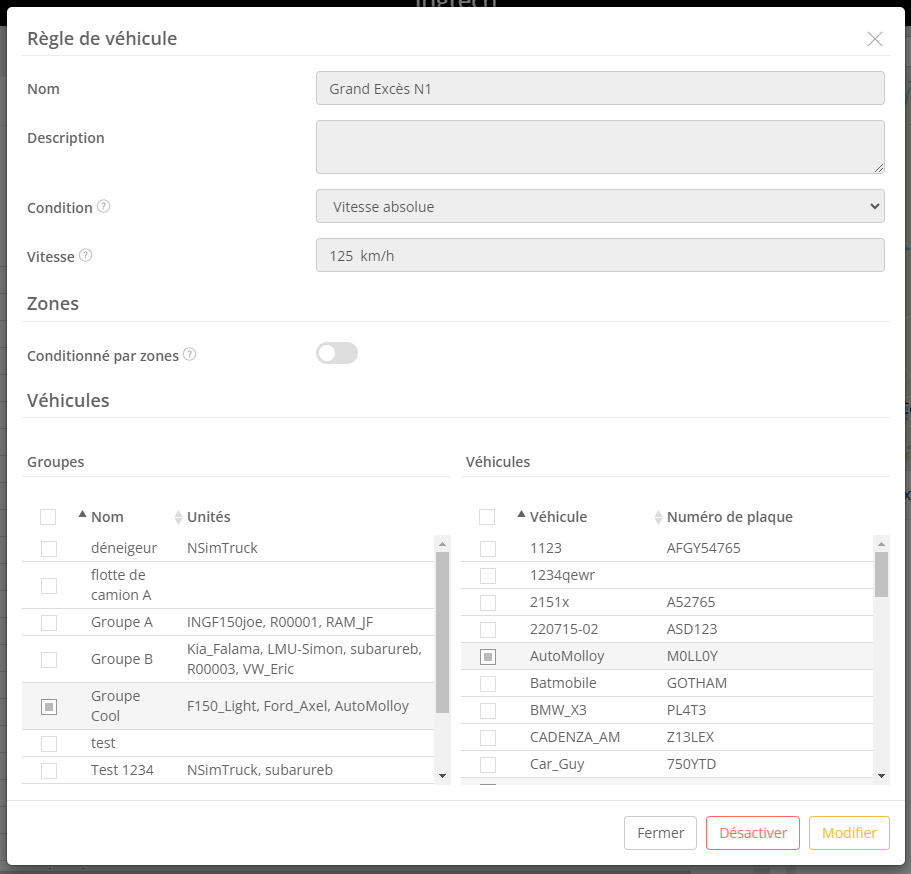
Task: Sort groups by Unités column
Action: click(179, 517)
